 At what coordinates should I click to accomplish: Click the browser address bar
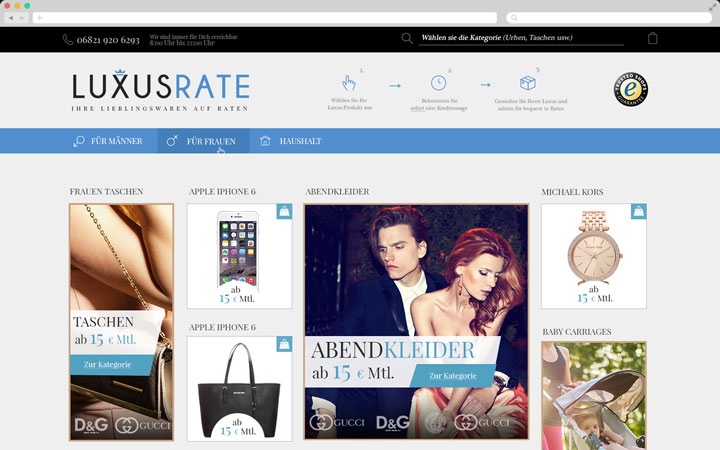click(x=265, y=18)
